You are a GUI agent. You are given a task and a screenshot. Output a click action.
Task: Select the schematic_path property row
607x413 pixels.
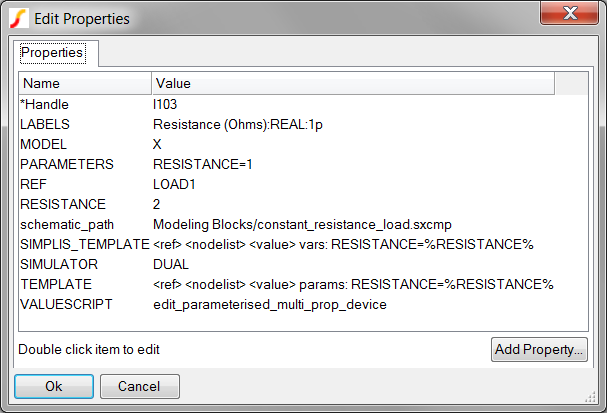(303, 224)
